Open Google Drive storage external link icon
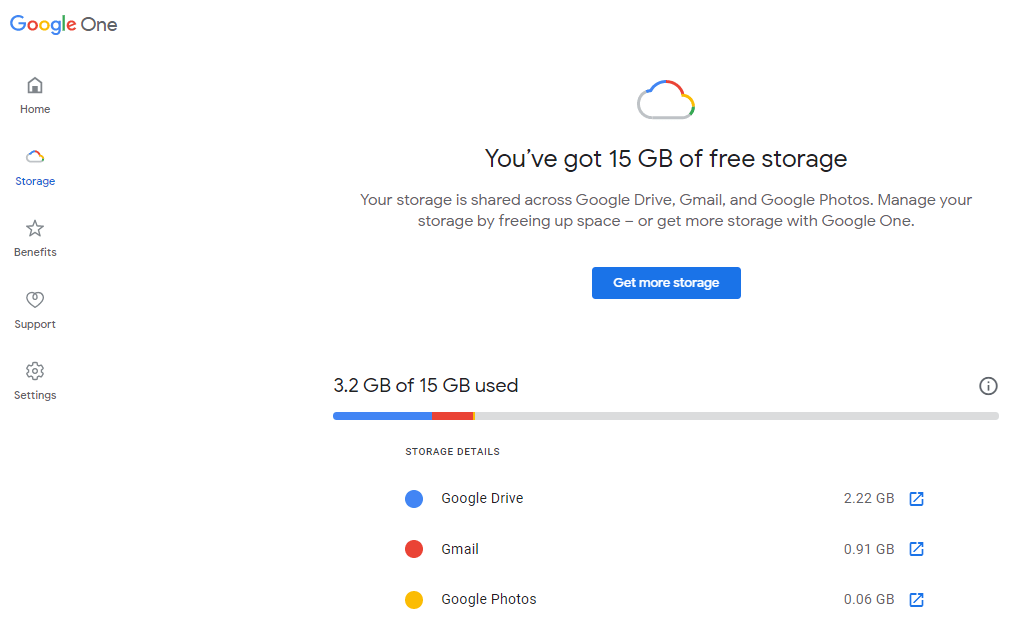Viewport: 1010px width, 618px height. (x=916, y=498)
